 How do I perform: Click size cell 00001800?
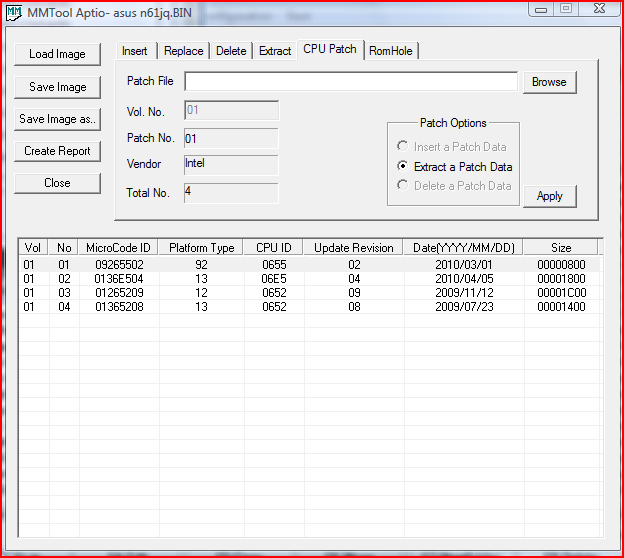tap(561, 279)
